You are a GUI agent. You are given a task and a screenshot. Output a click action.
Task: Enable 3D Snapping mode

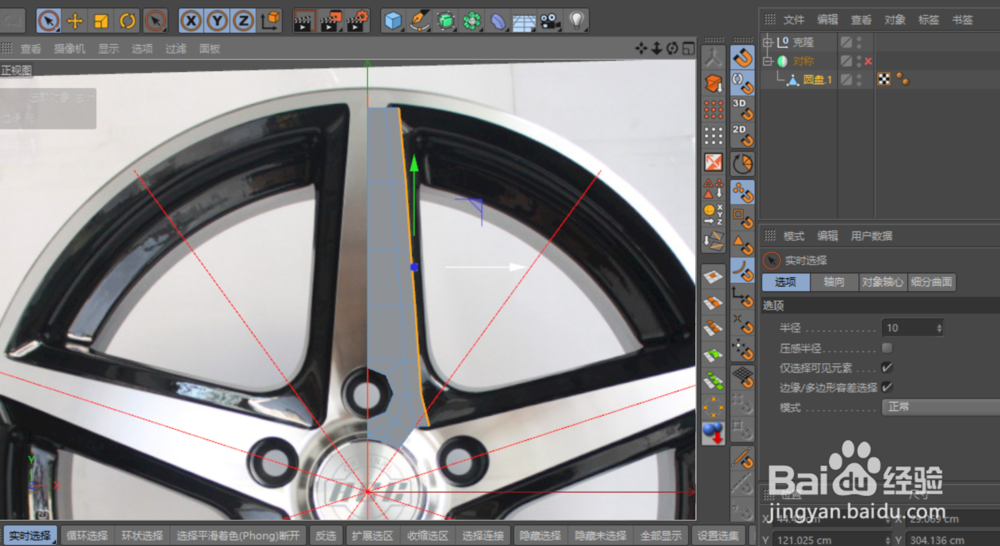tap(742, 110)
